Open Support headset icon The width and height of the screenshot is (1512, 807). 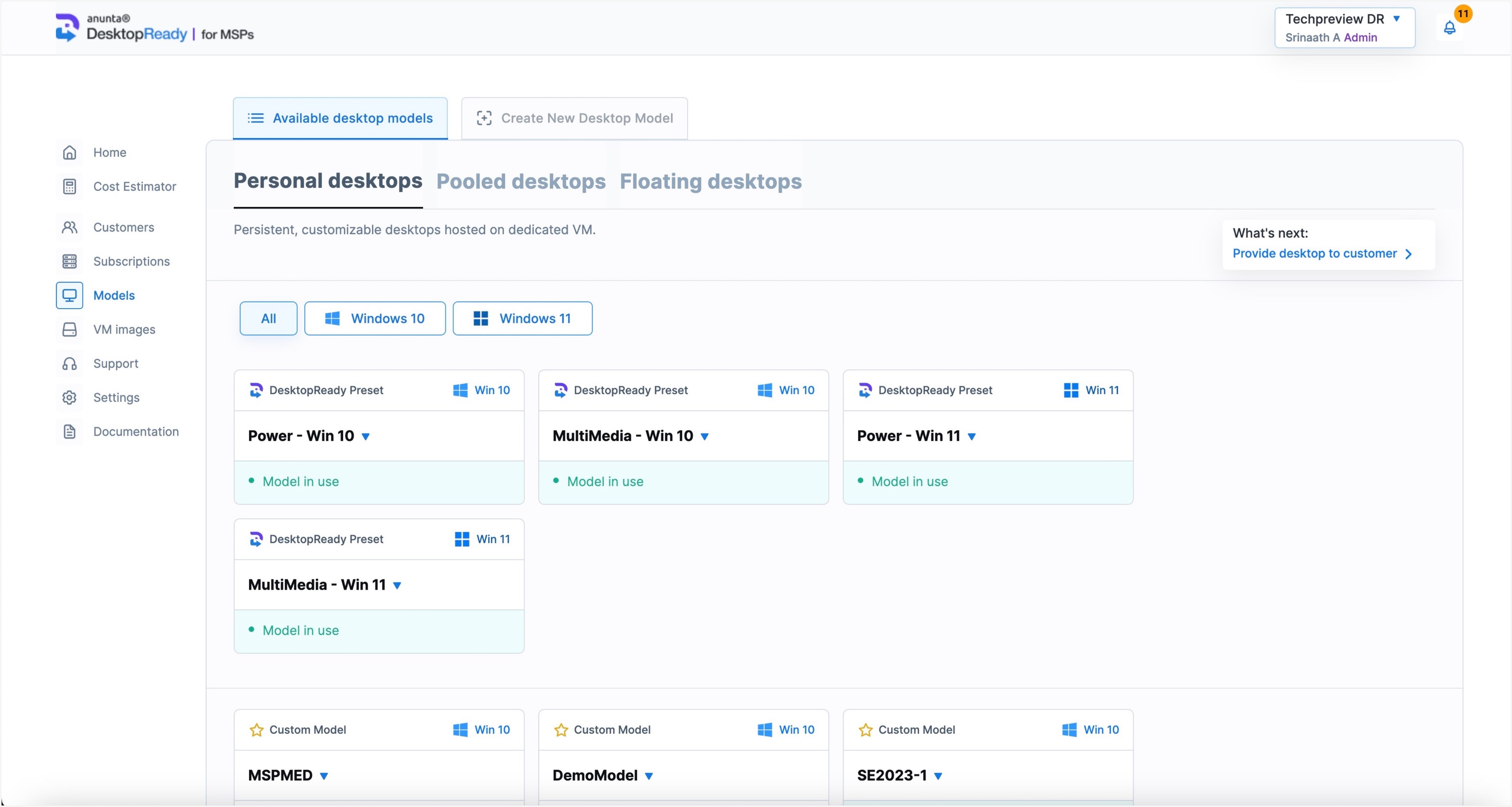69,363
